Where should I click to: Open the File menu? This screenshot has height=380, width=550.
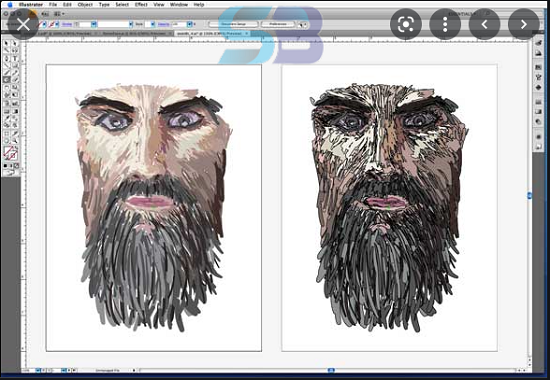click(53, 5)
